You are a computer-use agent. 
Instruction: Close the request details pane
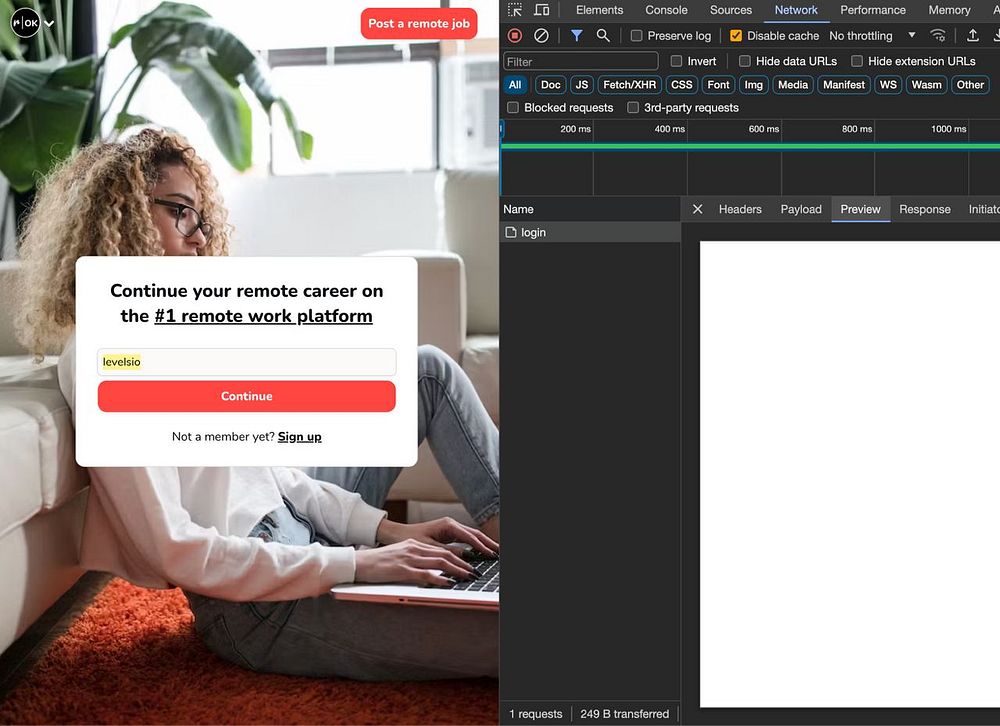(698, 209)
